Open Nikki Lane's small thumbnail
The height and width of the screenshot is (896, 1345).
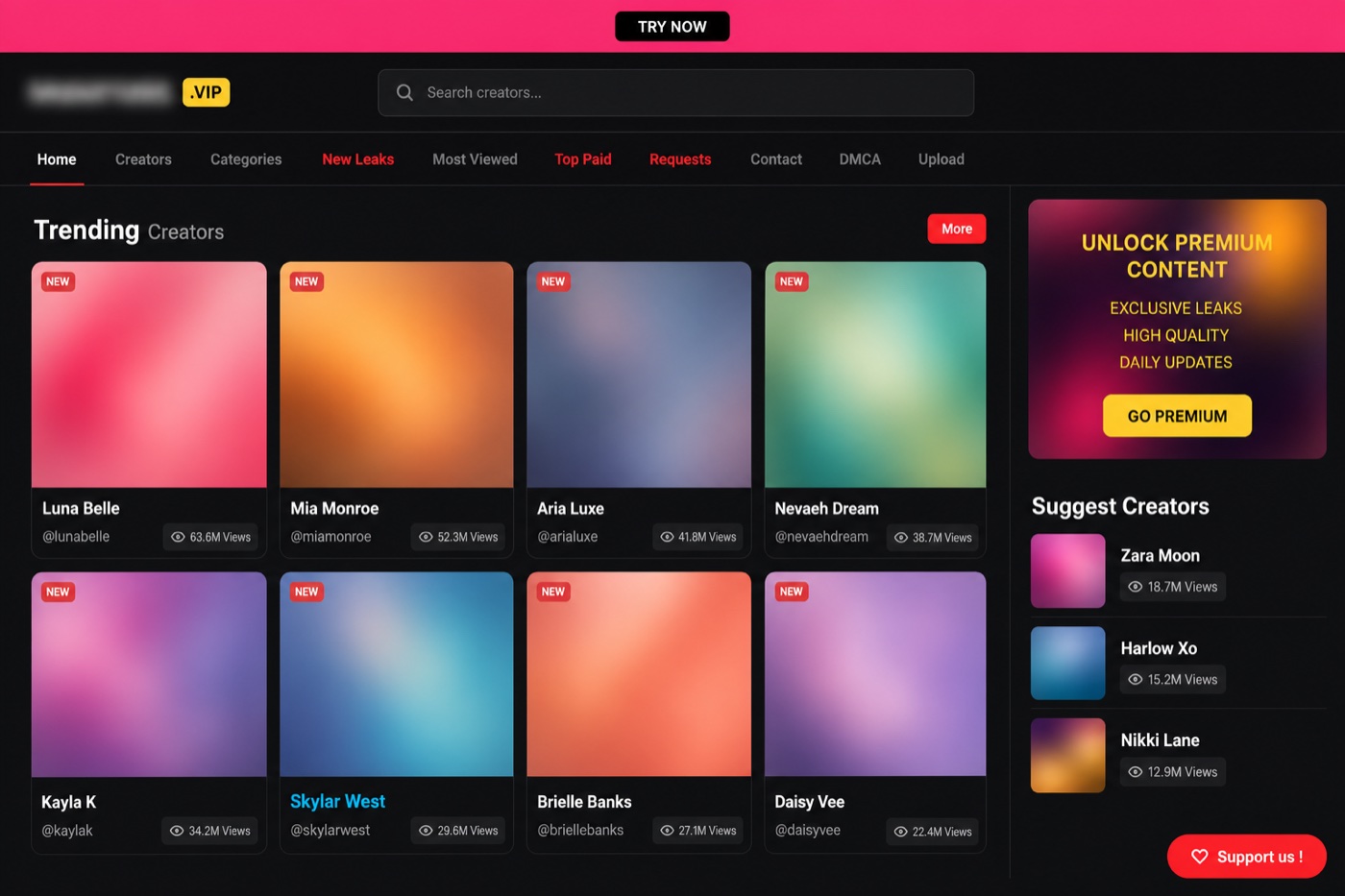coord(1068,756)
